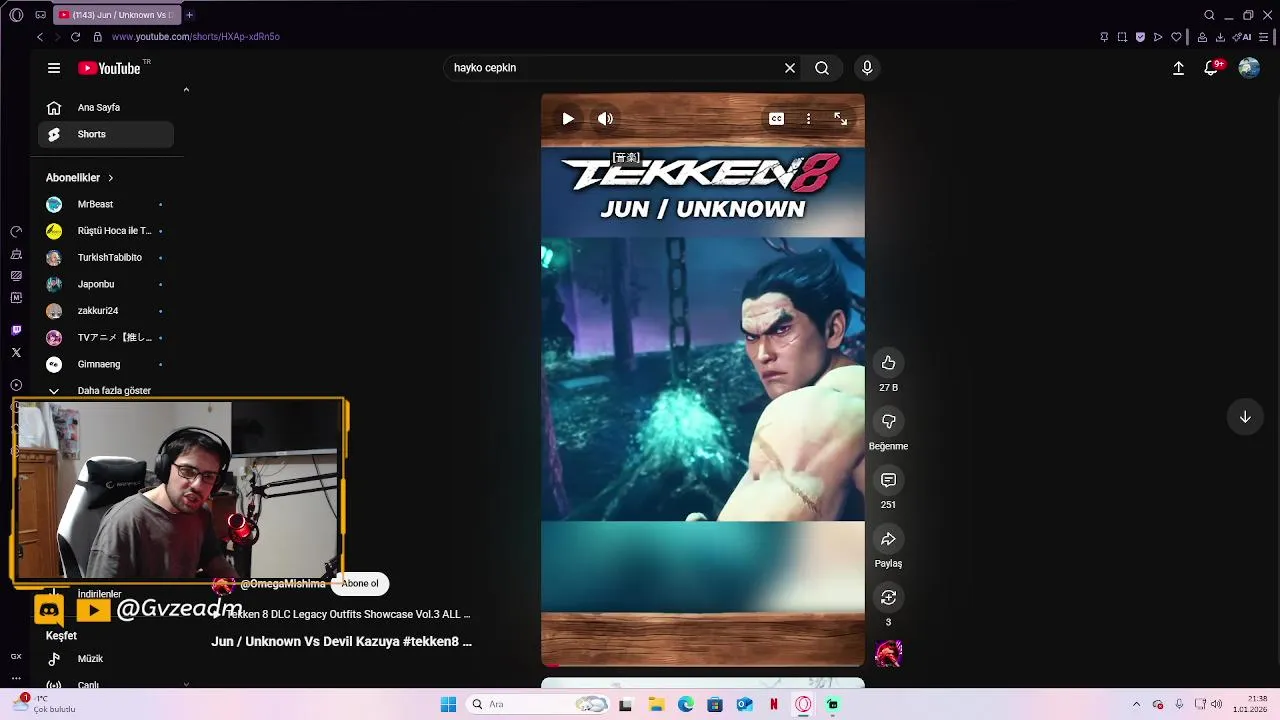Add page to bookmarks heart icon
Screen dimensions: 1280x720
[x=1176, y=37]
